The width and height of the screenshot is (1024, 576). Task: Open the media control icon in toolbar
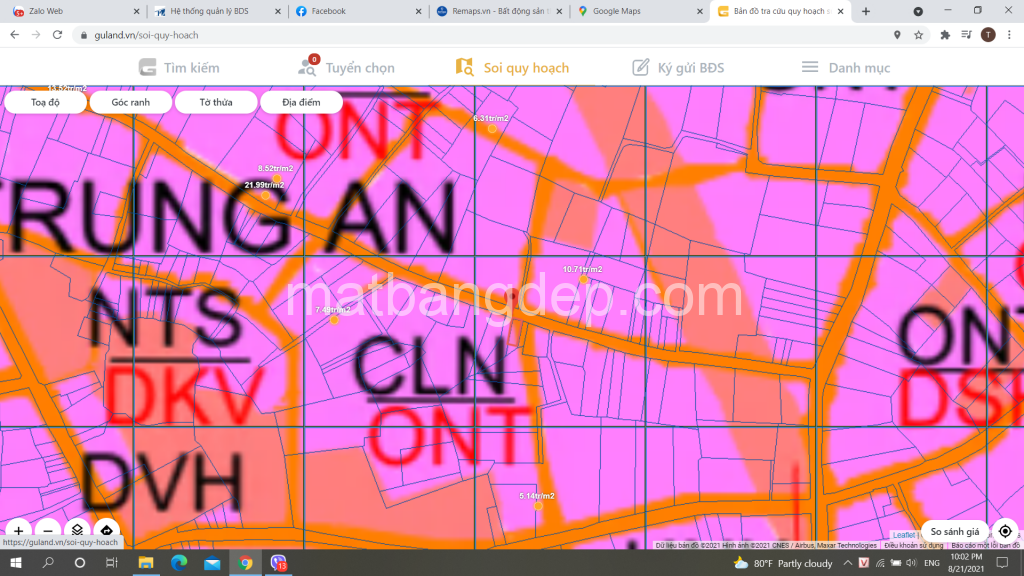(967, 35)
